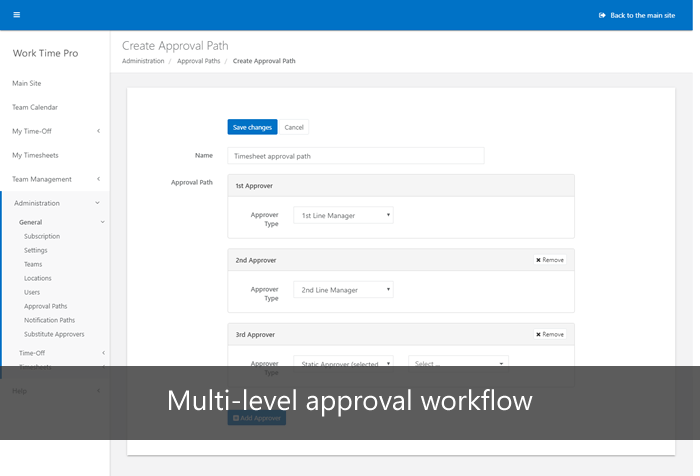Open Substitute Approvers page
Screen dimensions: 700x476
pyautogui.click(x=54, y=334)
